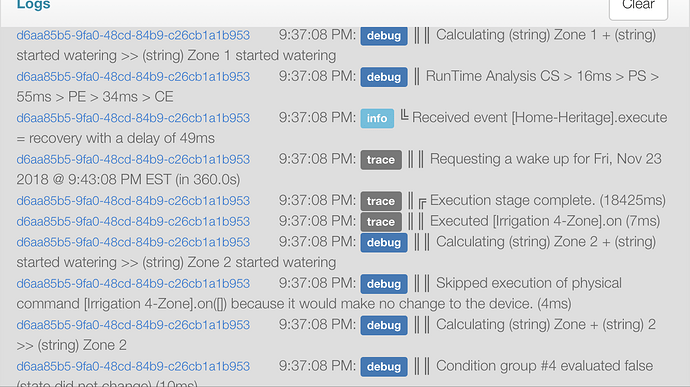Image resolution: width=690 pixels, height=387 pixels.
Task: Open piston ID link for Received event entry
Action: pos(133,118)
